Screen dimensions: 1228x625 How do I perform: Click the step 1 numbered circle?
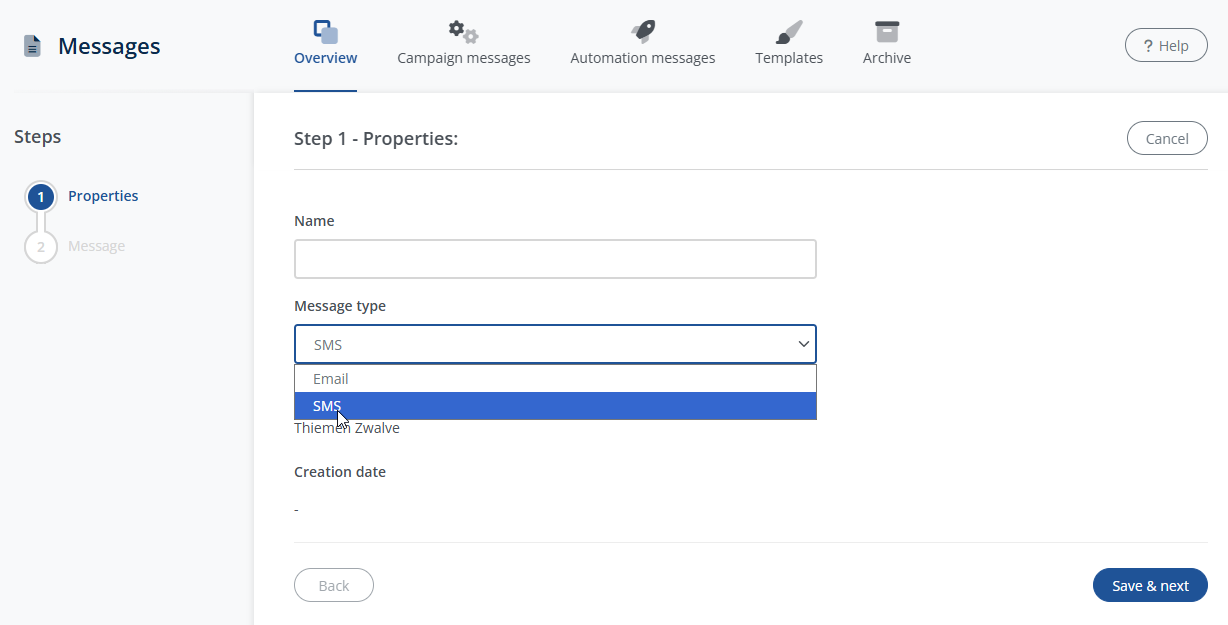41,197
